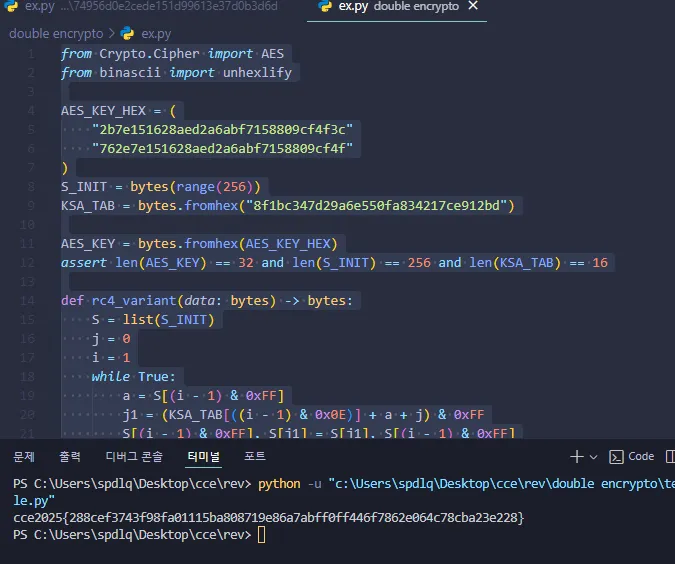The image size is (675, 564).
Task: Click the KSA_TAB hex string 8f1bc347d29a6e550fa834217ce912bd
Action: (376, 206)
